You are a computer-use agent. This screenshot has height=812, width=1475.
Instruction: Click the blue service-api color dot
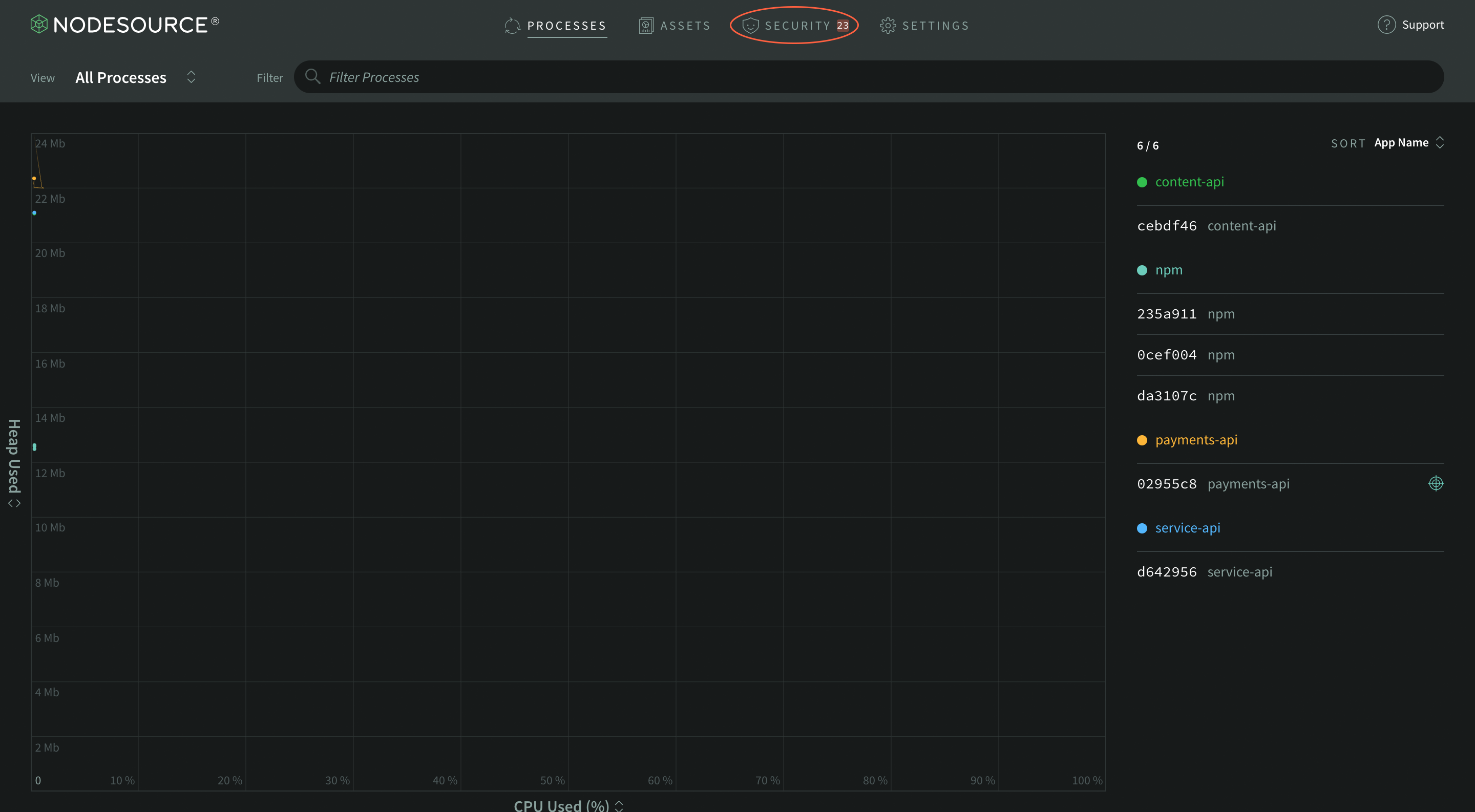[x=1142, y=529]
